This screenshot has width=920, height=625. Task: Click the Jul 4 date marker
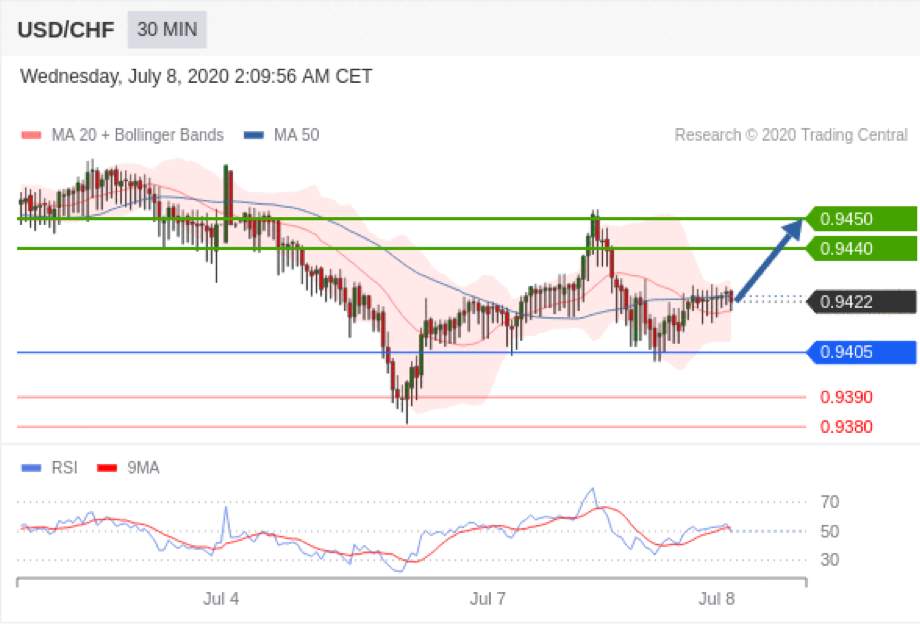point(221,599)
